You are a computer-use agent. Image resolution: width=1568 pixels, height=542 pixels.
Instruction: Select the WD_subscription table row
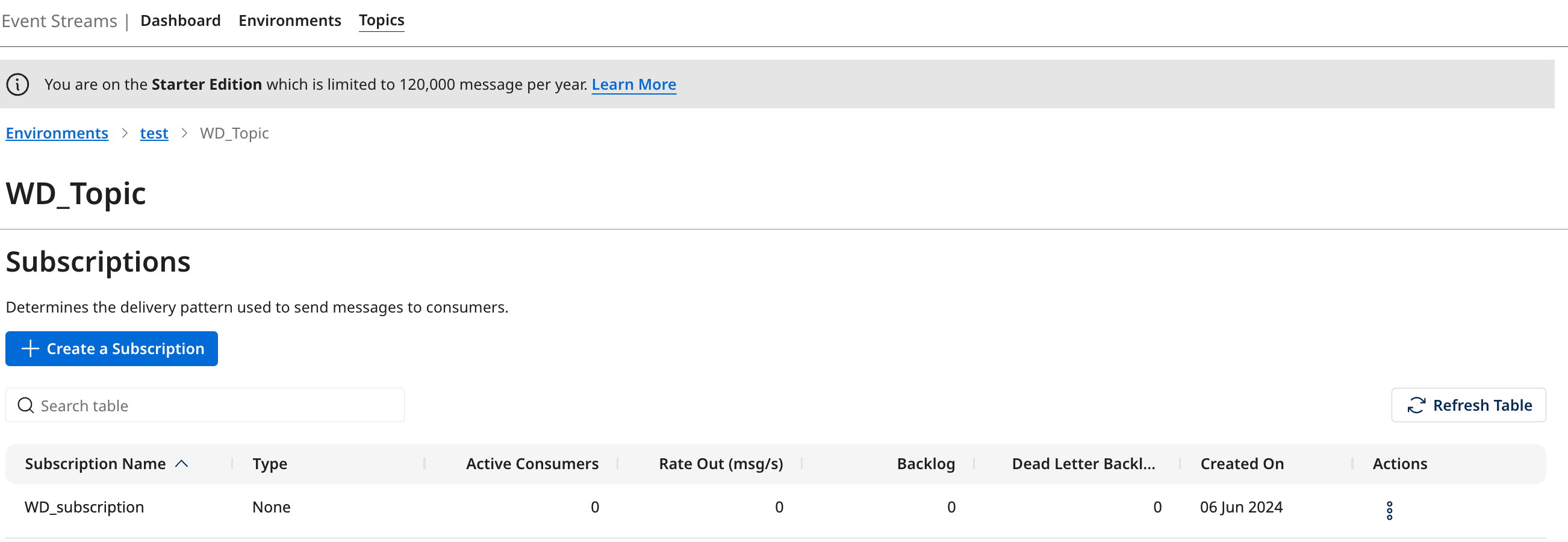click(85, 506)
